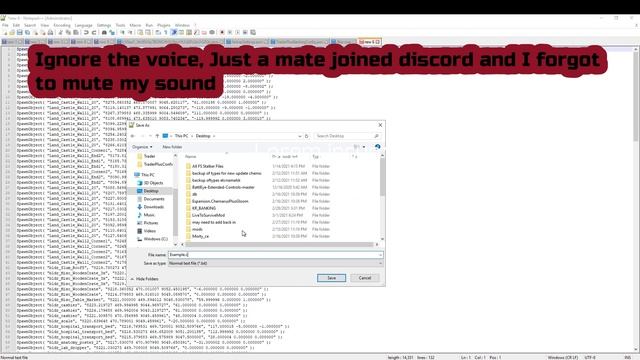Select the LiveToSurviveMod folder
This screenshot has height=360, width=640.
pos(209,215)
